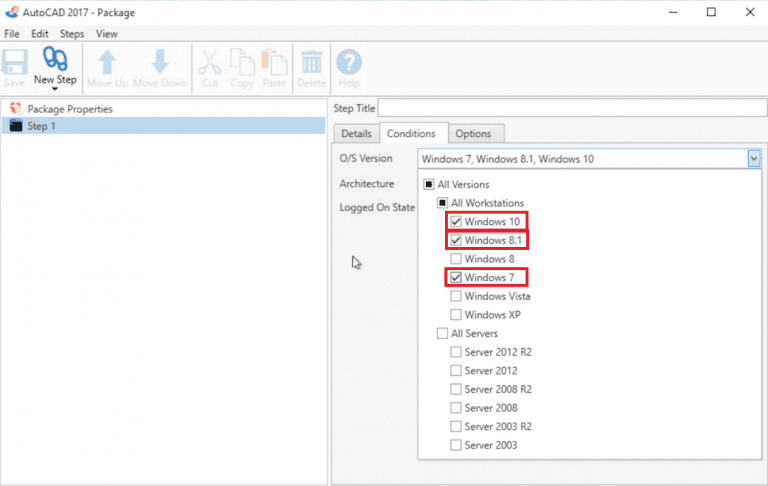The image size is (768, 486).
Task: Check the Windows XP checkbox
Action: [x=456, y=315]
